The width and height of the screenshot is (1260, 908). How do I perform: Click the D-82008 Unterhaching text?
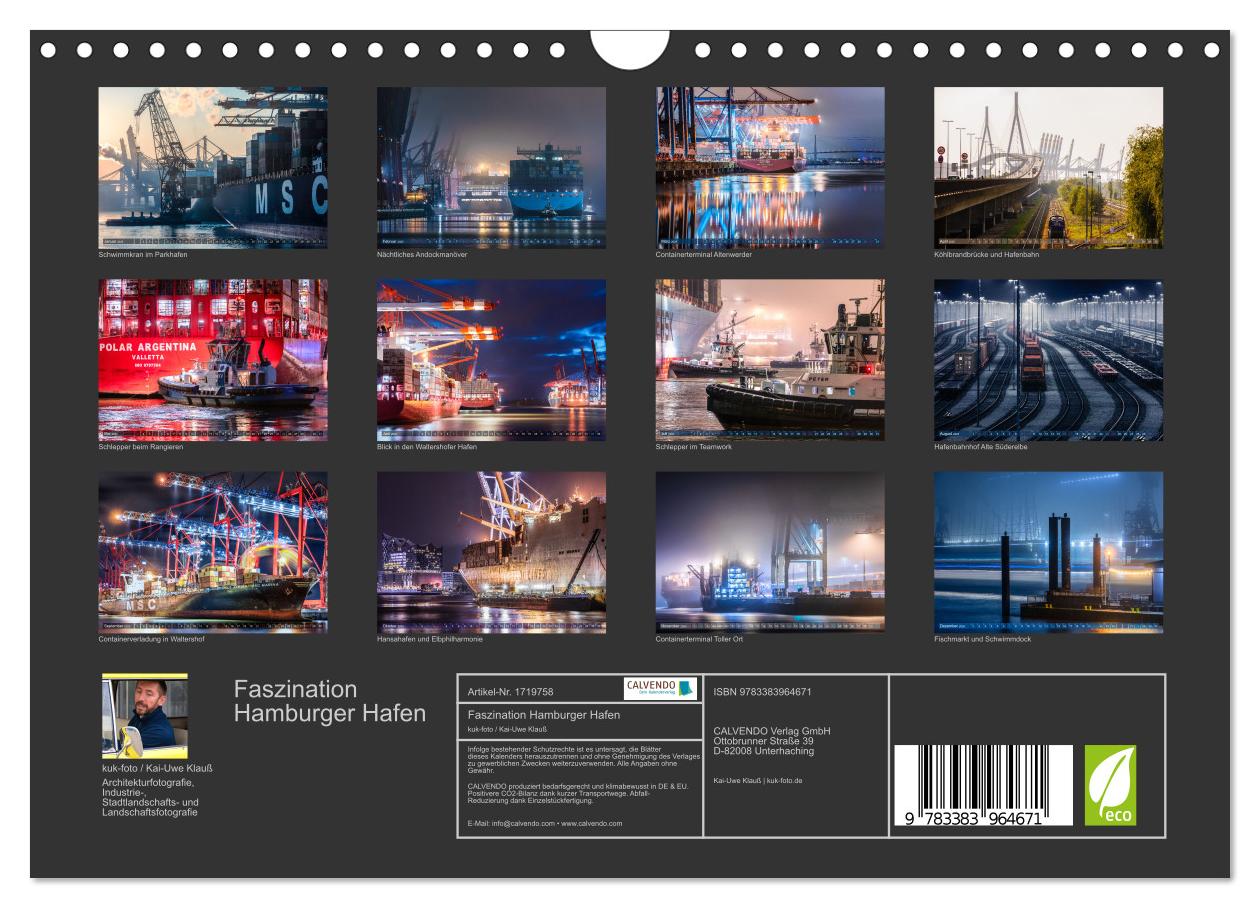pos(764,751)
